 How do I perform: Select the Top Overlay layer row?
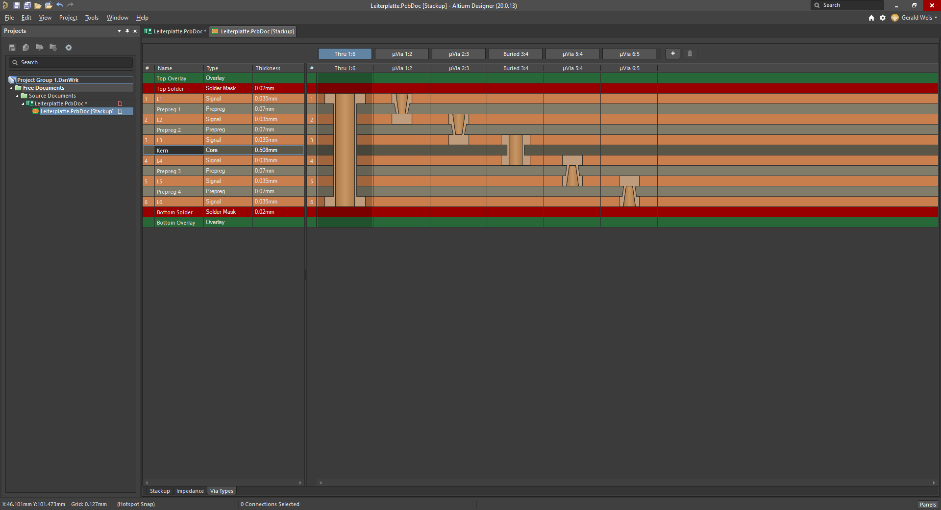coord(223,78)
